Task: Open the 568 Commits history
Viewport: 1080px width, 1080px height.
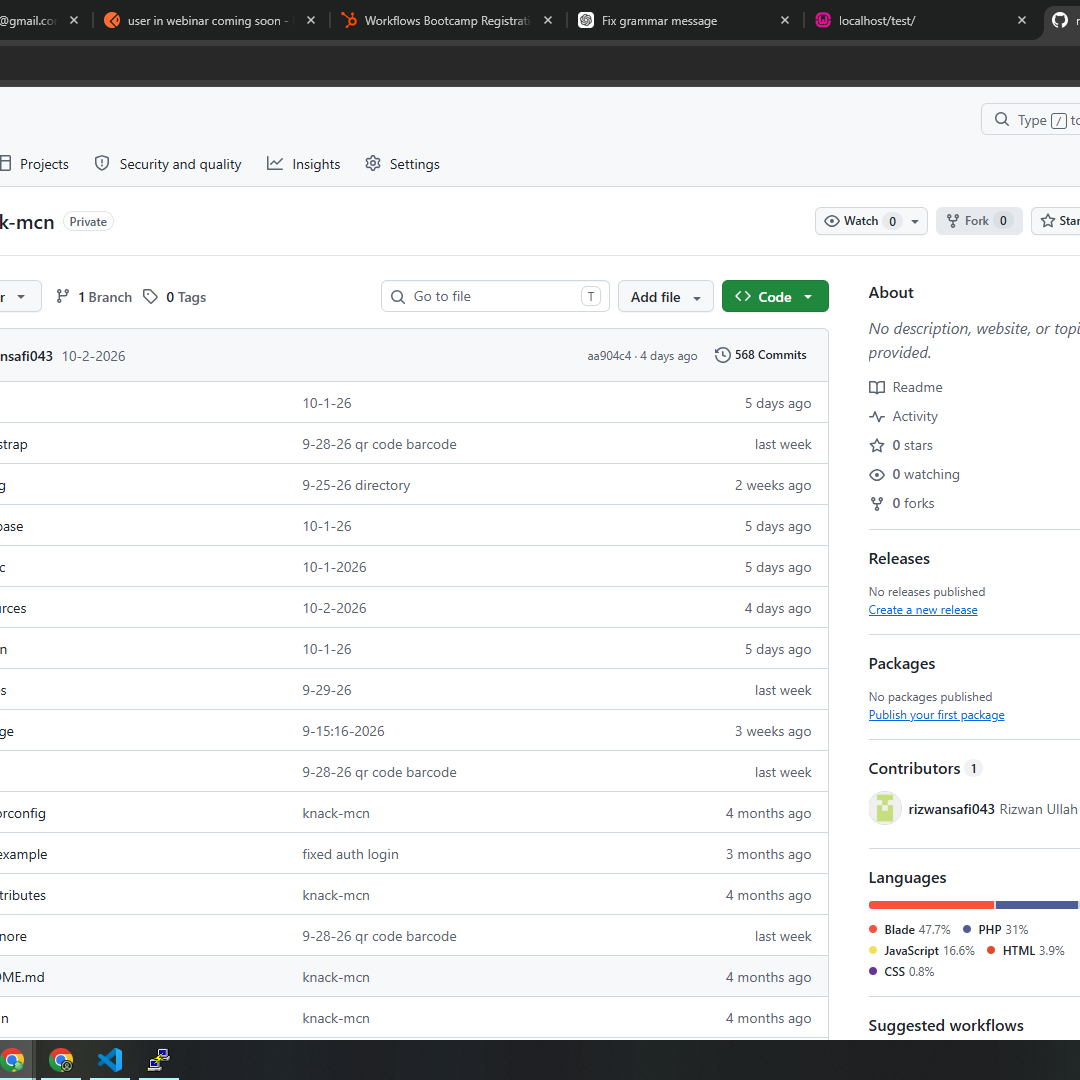Action: pyautogui.click(x=761, y=355)
